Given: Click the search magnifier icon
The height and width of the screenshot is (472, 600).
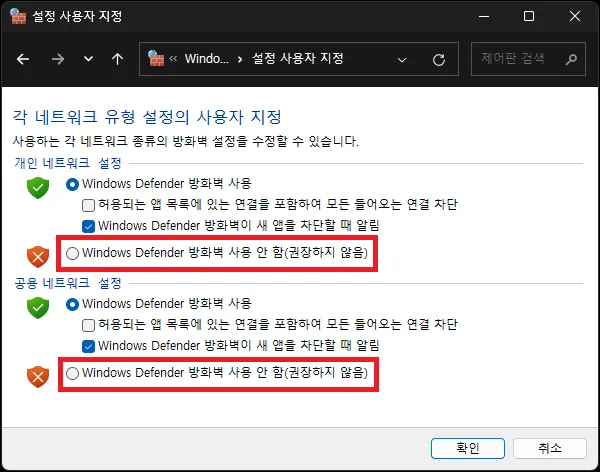Looking at the screenshot, I should 571,59.
